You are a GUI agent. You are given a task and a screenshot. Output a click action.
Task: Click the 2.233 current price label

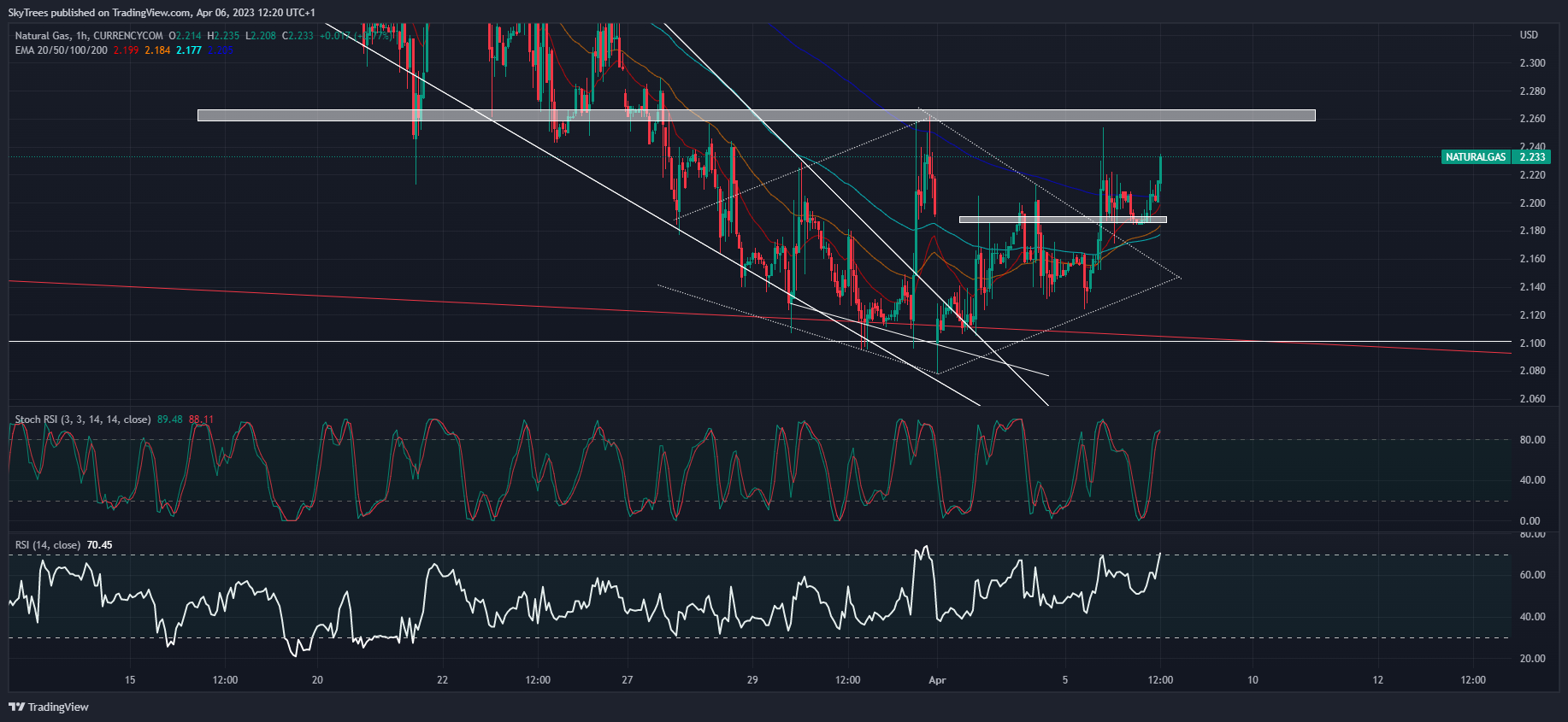[1532, 157]
